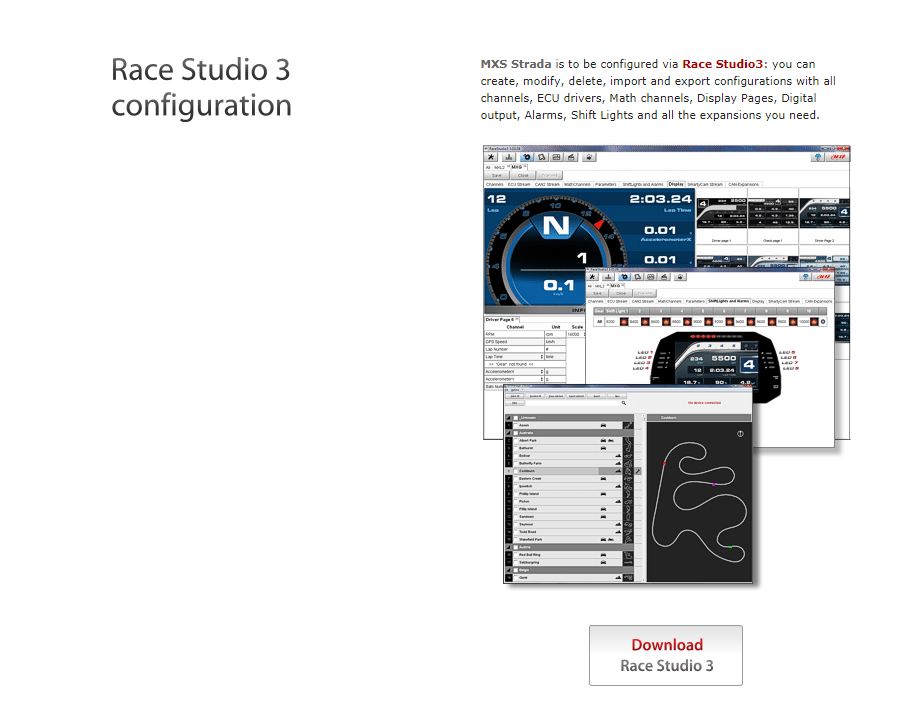Click the Close button in back window
907x707 pixels.
[x=523, y=175]
